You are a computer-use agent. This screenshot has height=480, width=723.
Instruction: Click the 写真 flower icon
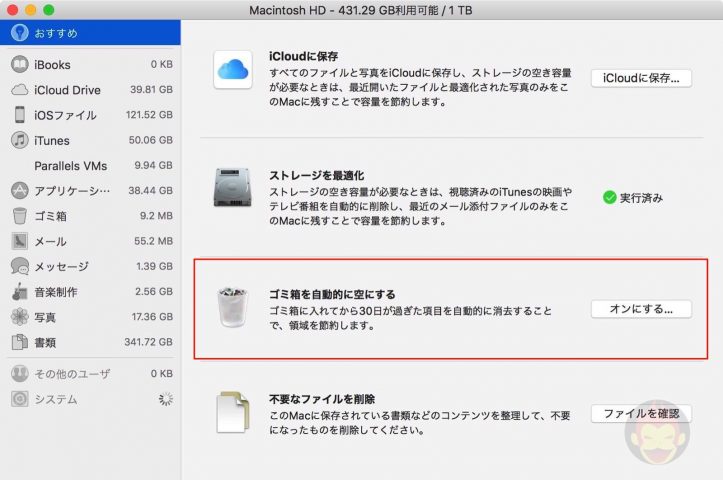pyautogui.click(x=19, y=316)
